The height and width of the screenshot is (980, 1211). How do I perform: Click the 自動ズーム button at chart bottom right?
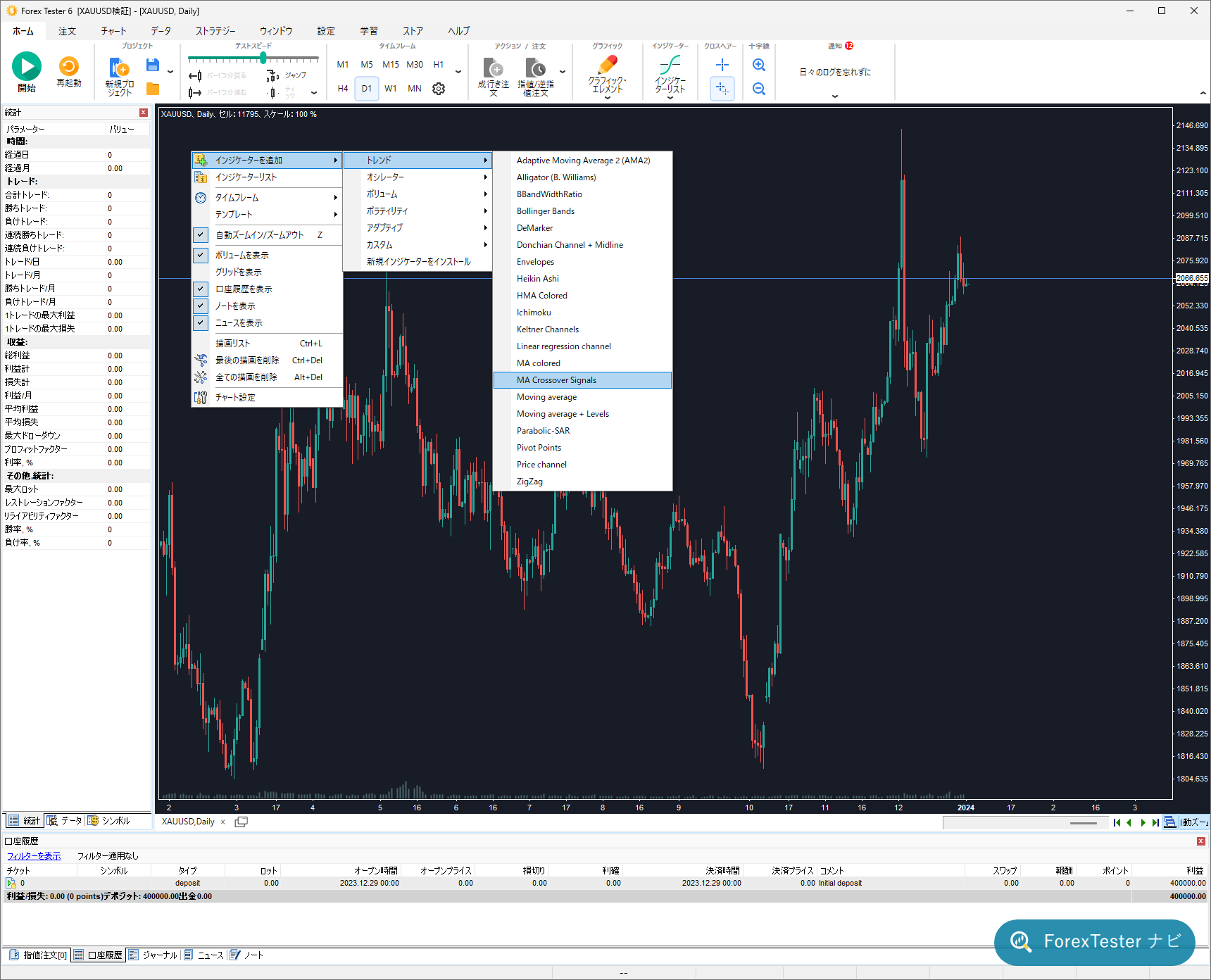[1194, 822]
